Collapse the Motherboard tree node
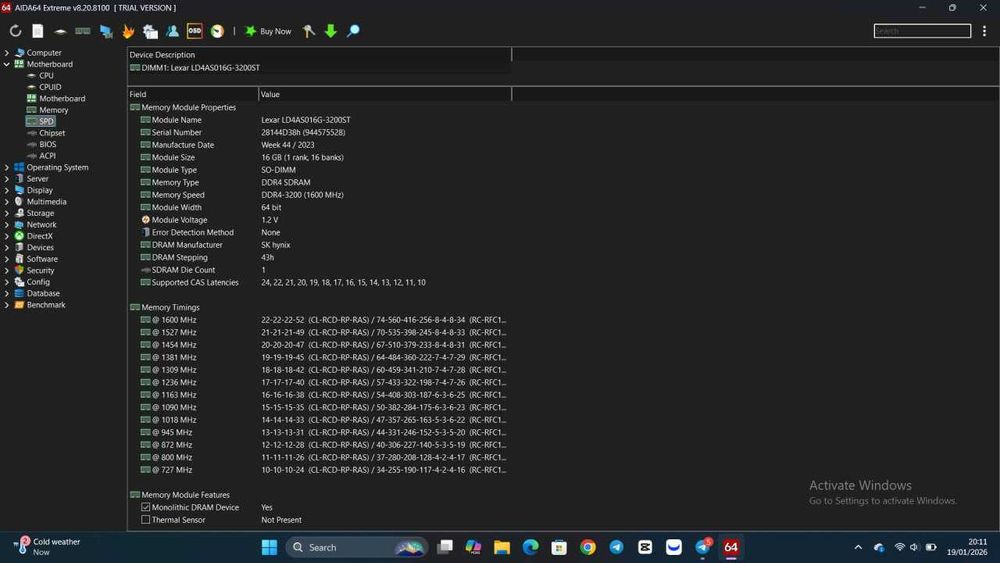This screenshot has height=563, width=1000. pyautogui.click(x=7, y=64)
